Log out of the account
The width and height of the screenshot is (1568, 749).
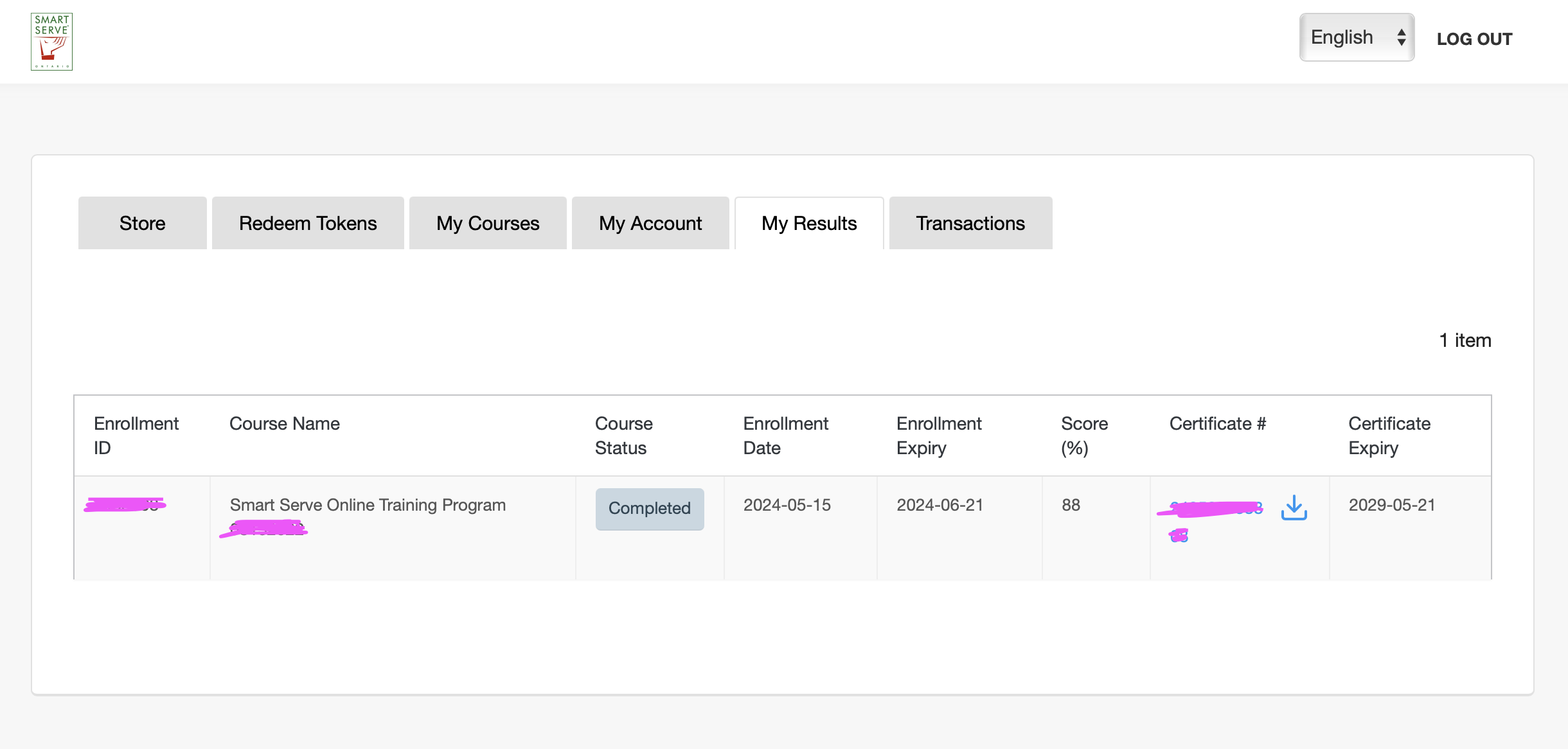point(1474,39)
